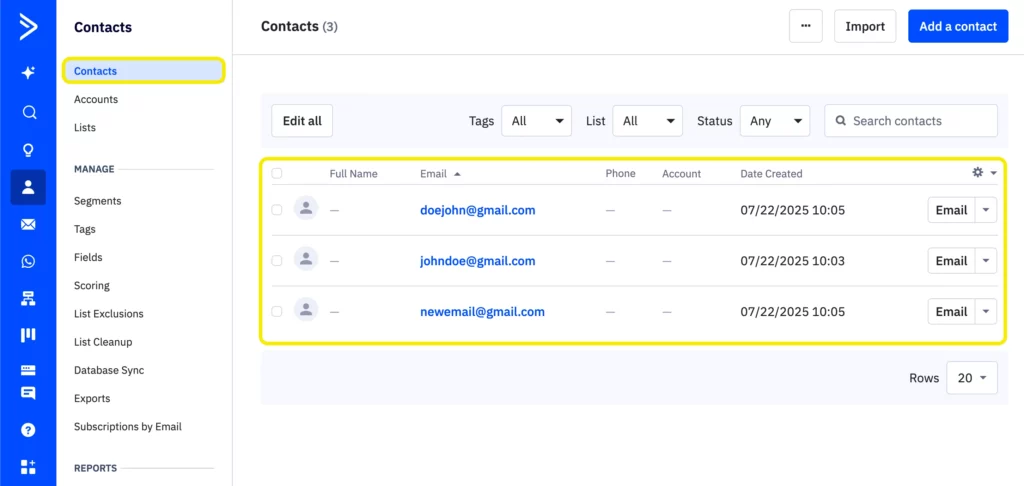
Task: Open Campaigns via the envelope icon
Action: [28, 224]
